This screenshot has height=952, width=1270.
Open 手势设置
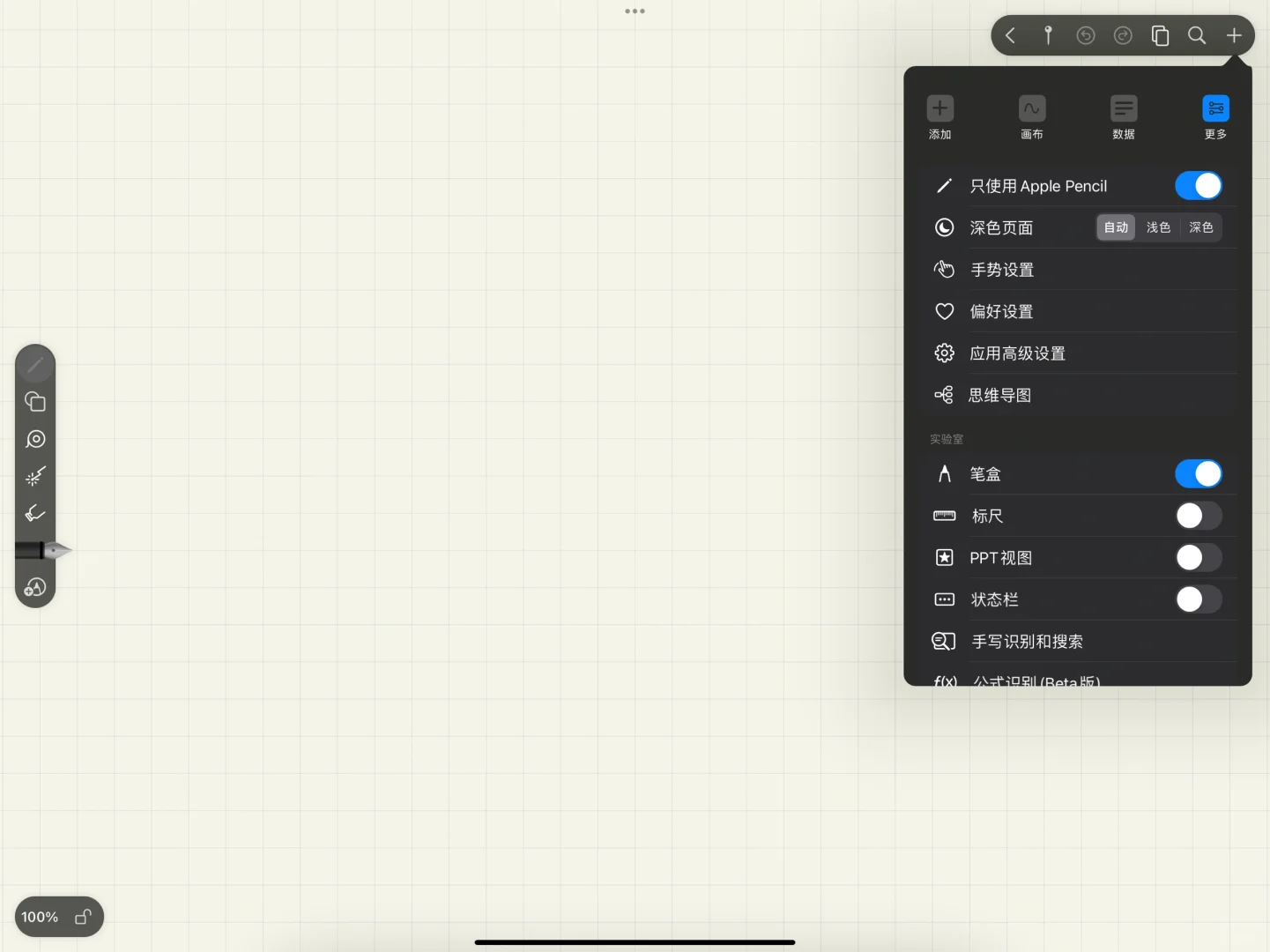click(1001, 269)
